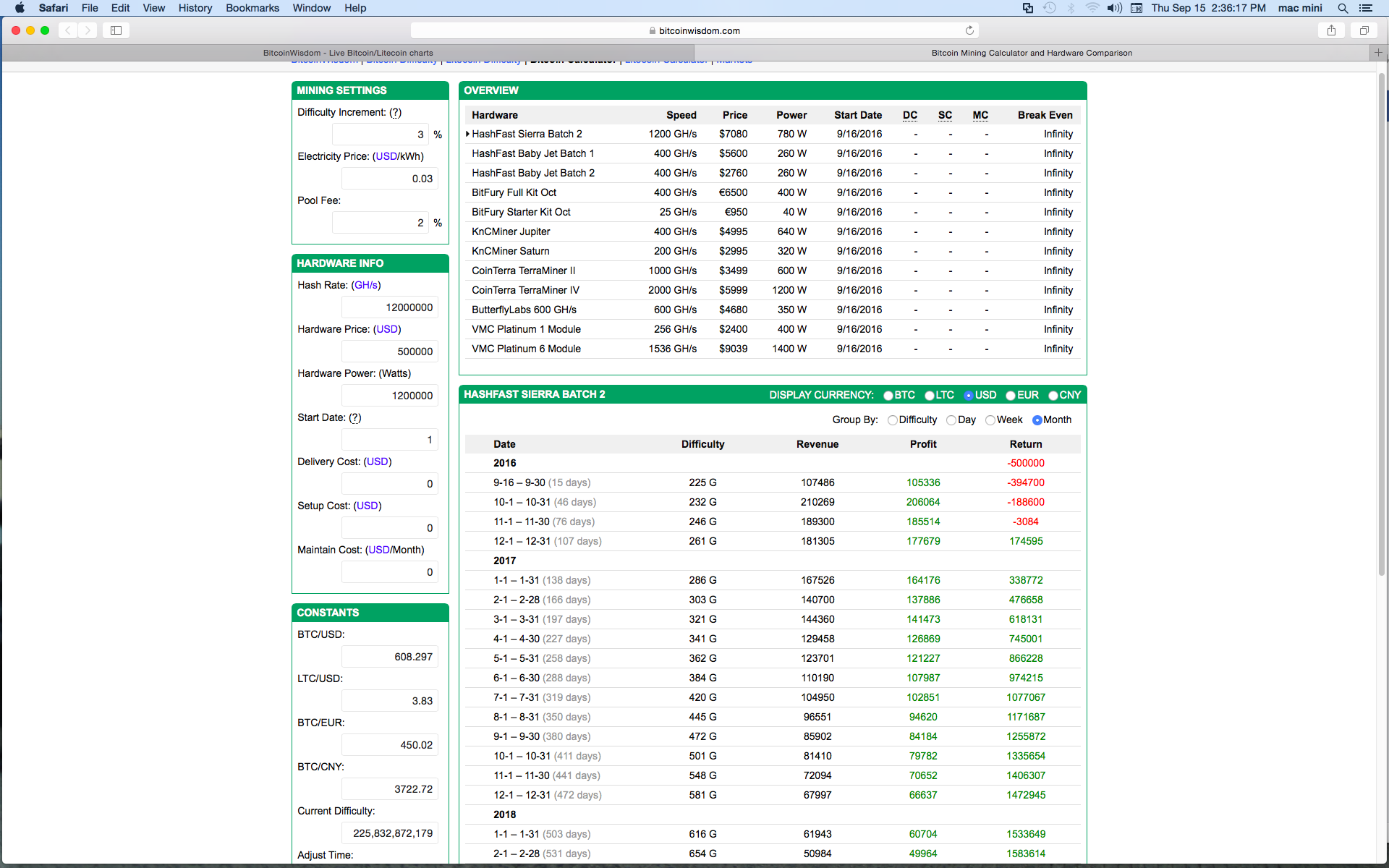Image resolution: width=1389 pixels, height=868 pixels.
Task: Reload the page with the refresh icon
Action: tap(969, 30)
